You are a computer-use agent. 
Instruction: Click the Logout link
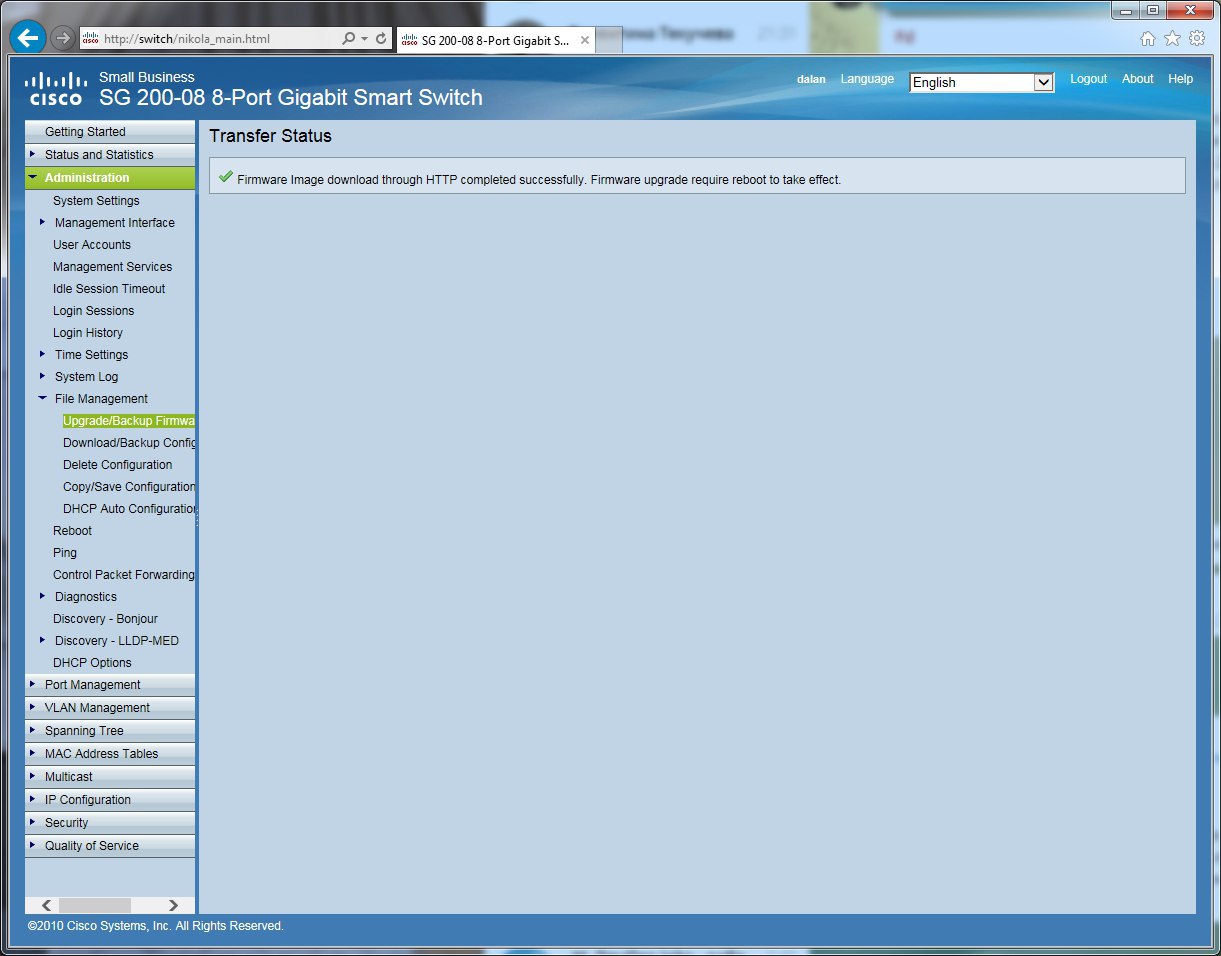(1088, 79)
